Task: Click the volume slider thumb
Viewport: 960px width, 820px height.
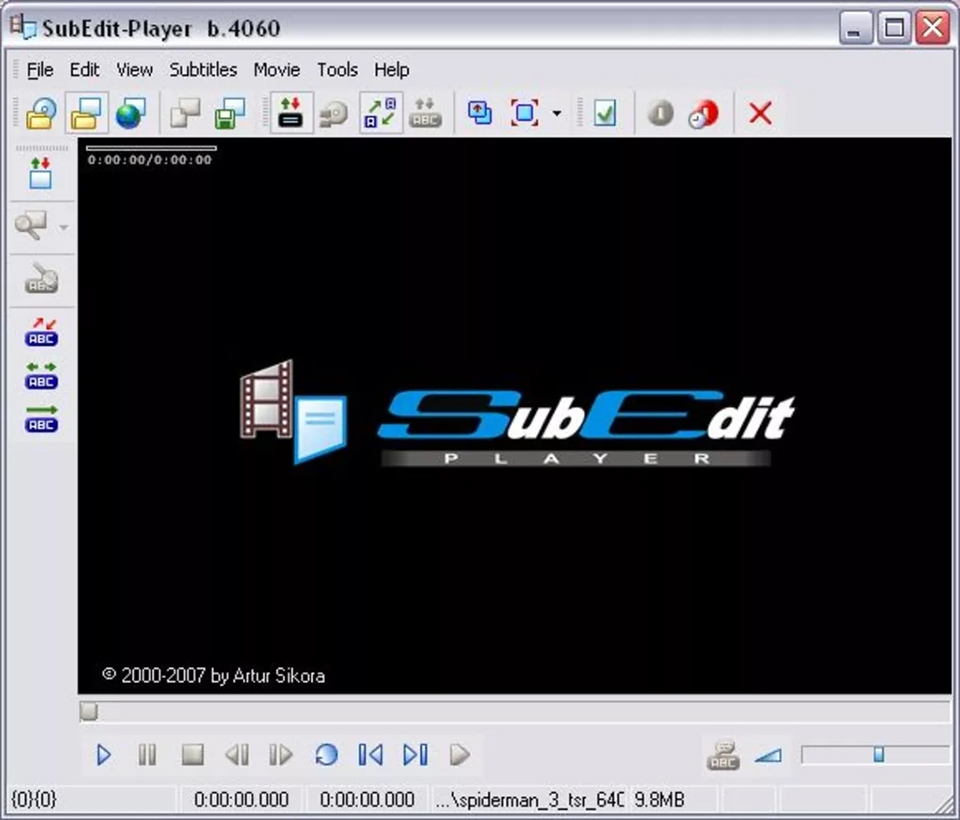Action: coord(879,754)
